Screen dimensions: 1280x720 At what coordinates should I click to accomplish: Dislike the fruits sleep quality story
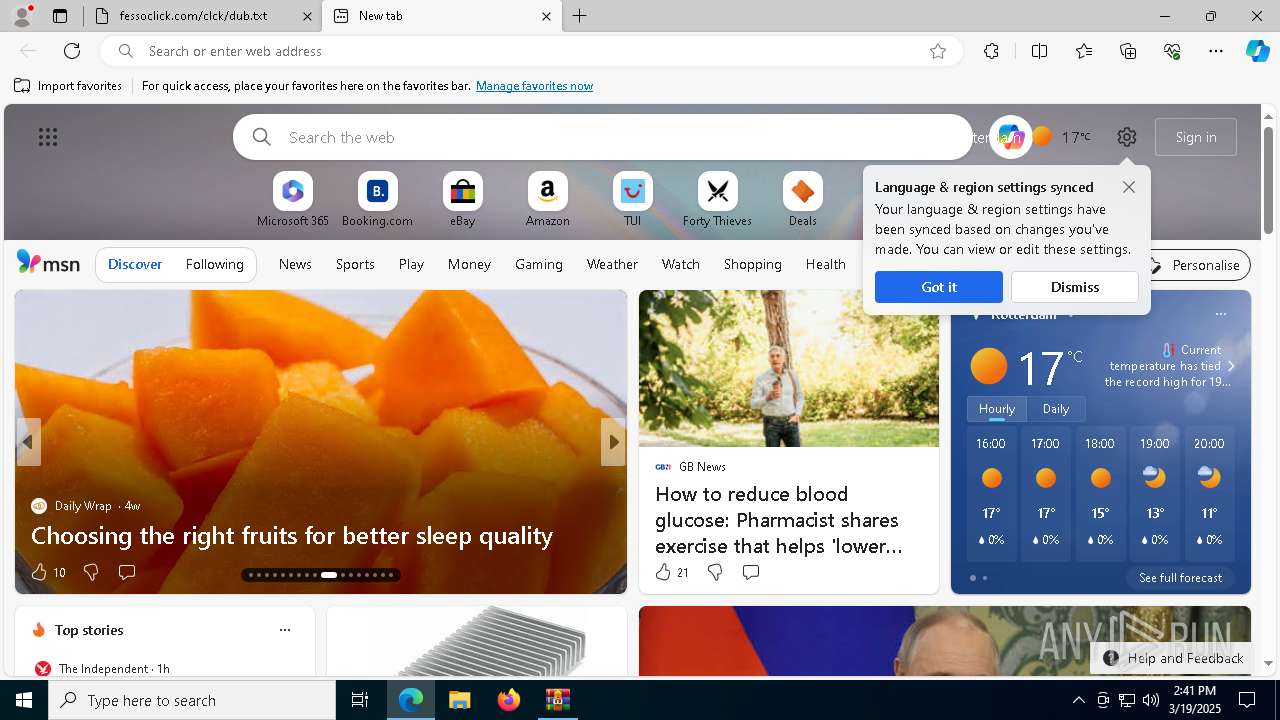pos(91,572)
